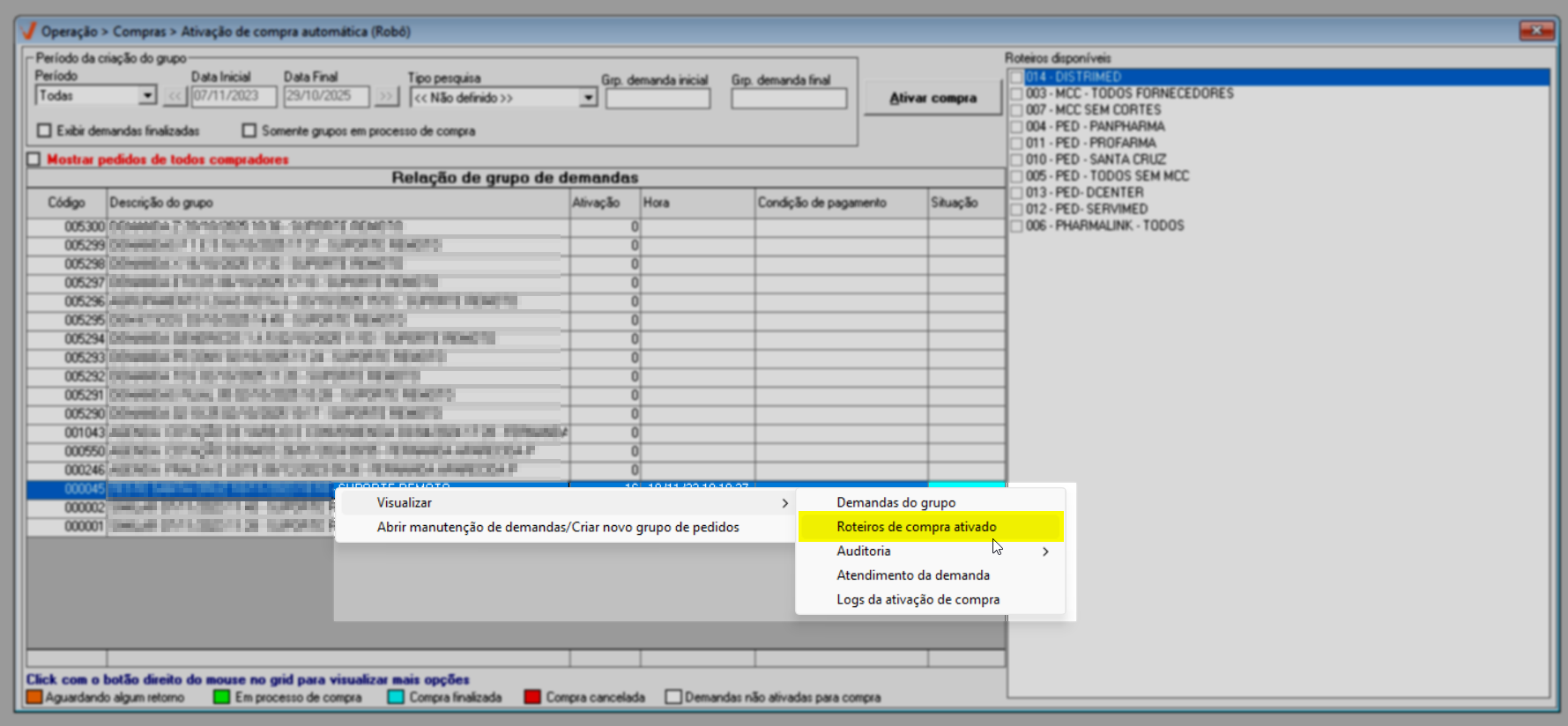Click the Hora column header
1568x726 pixels.
click(697, 203)
